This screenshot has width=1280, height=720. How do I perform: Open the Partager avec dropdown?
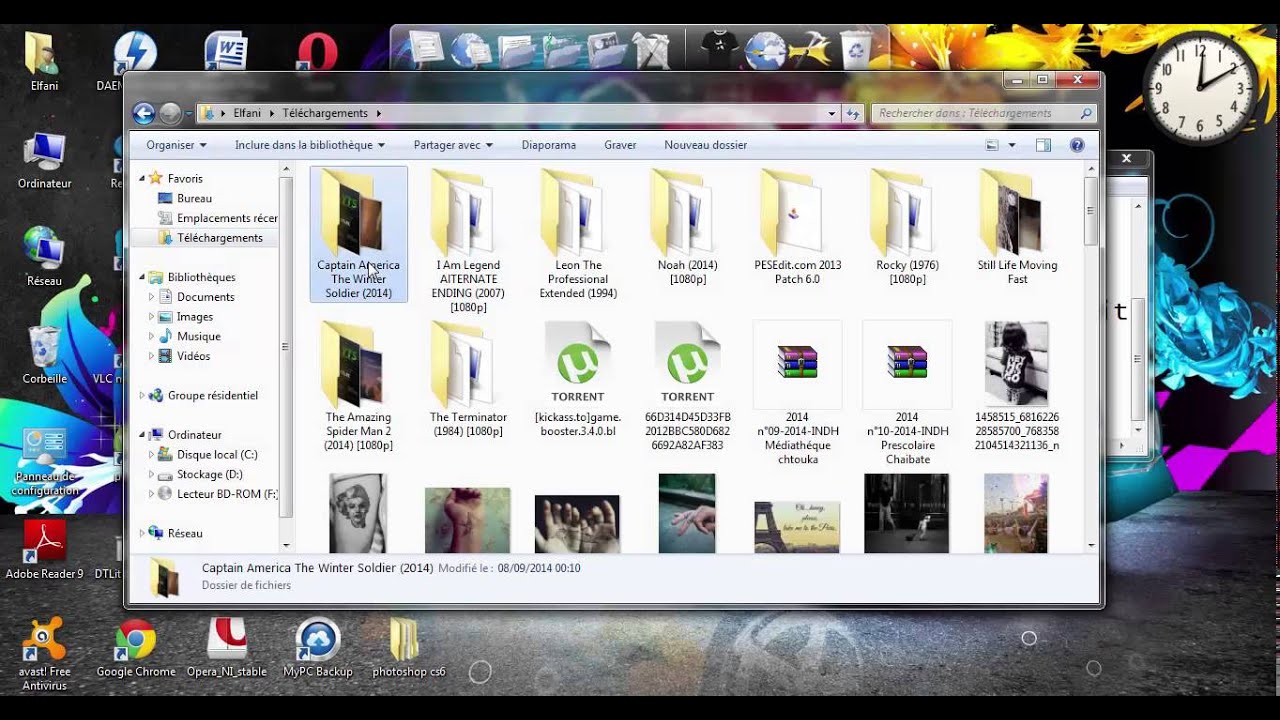pyautogui.click(x=453, y=145)
